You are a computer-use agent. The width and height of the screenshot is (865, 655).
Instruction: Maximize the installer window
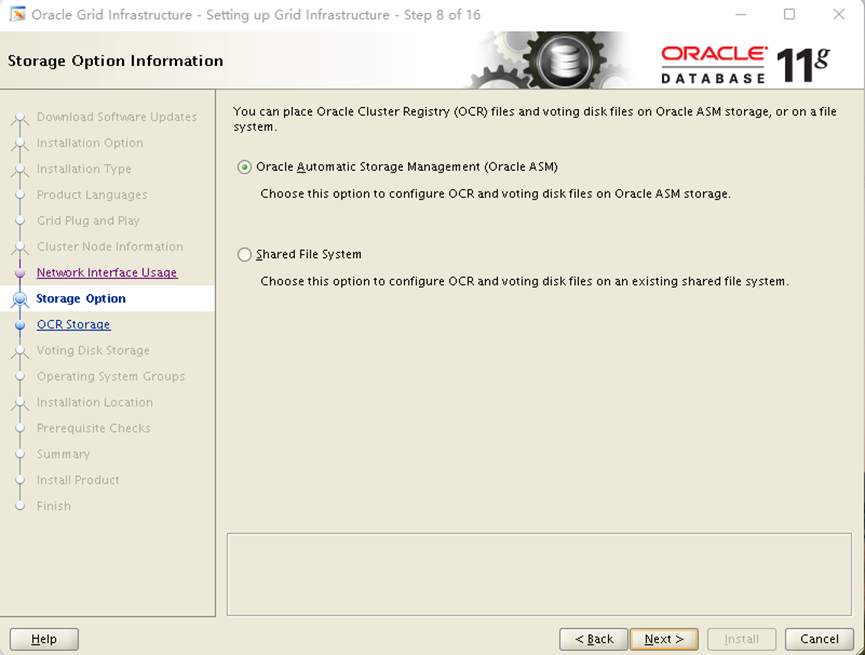point(789,14)
